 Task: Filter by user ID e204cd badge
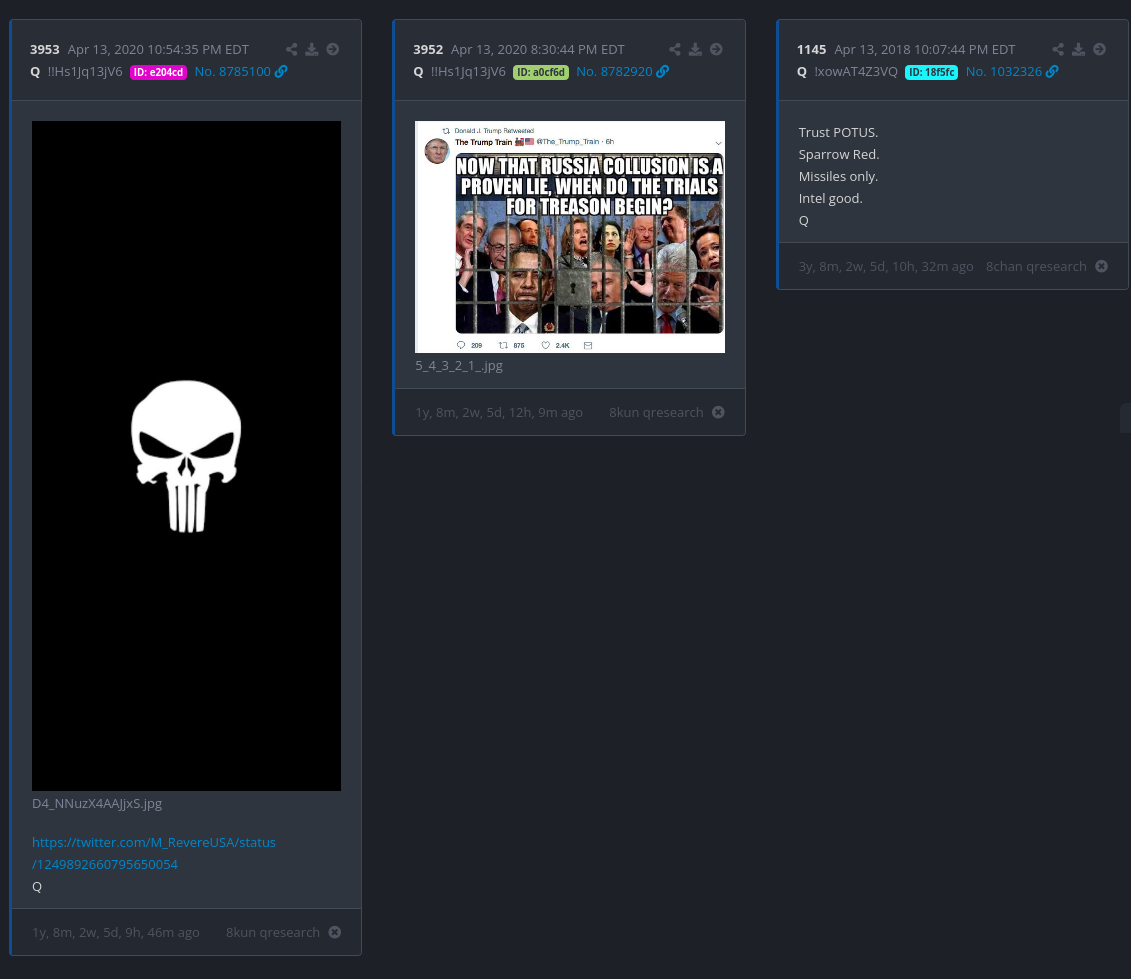pos(158,72)
